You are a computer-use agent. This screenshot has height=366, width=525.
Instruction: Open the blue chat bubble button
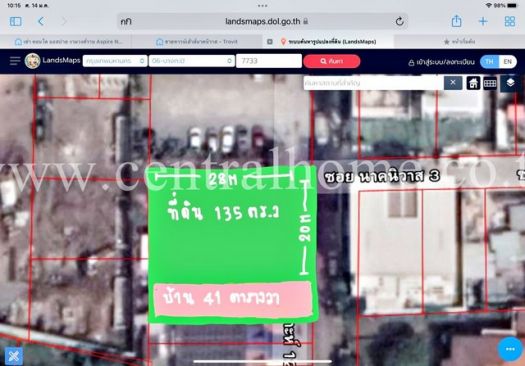[510, 349]
